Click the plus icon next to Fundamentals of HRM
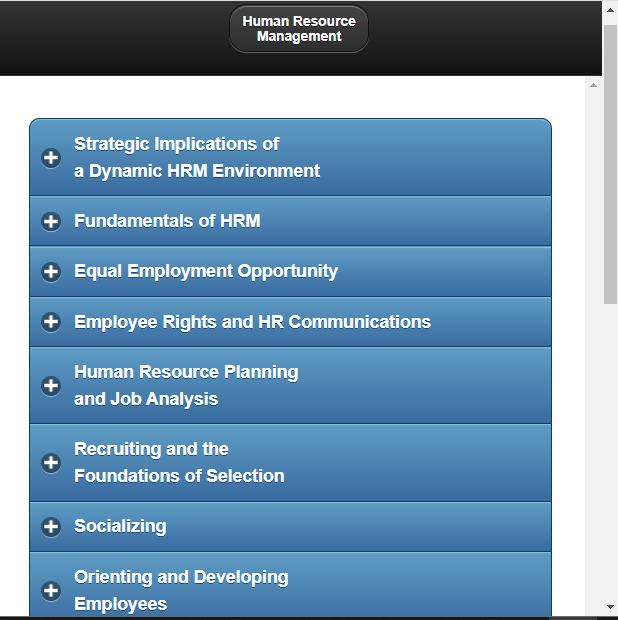 click(51, 222)
